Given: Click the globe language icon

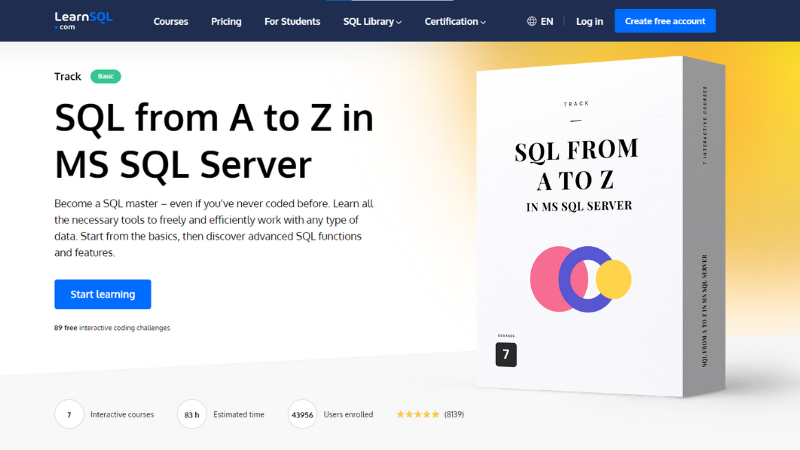Looking at the screenshot, I should pyautogui.click(x=532, y=21).
